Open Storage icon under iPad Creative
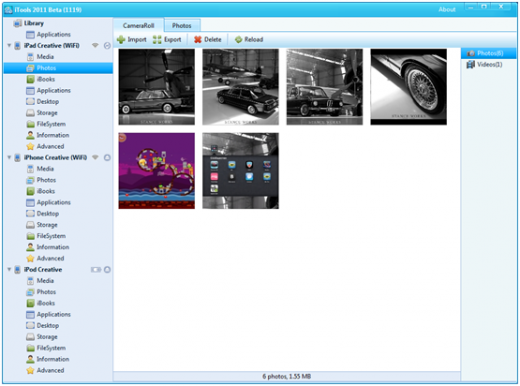 coord(30,113)
